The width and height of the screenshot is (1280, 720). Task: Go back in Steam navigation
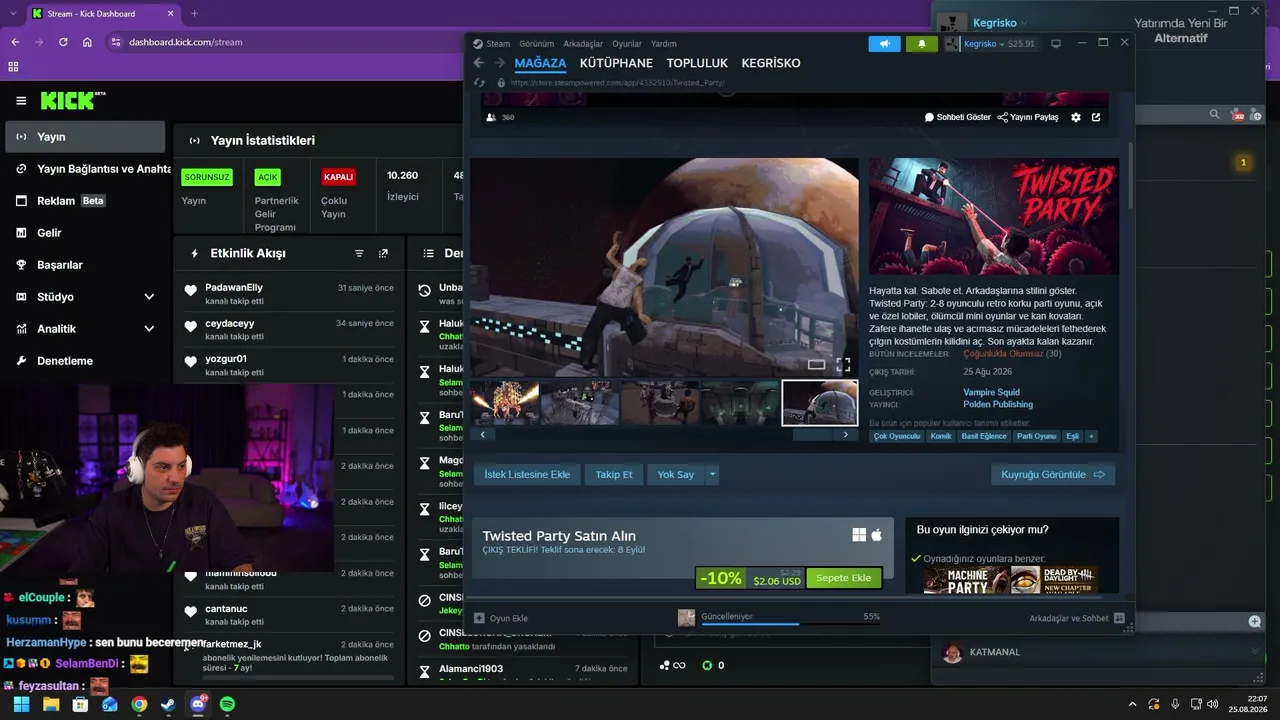pyautogui.click(x=479, y=63)
